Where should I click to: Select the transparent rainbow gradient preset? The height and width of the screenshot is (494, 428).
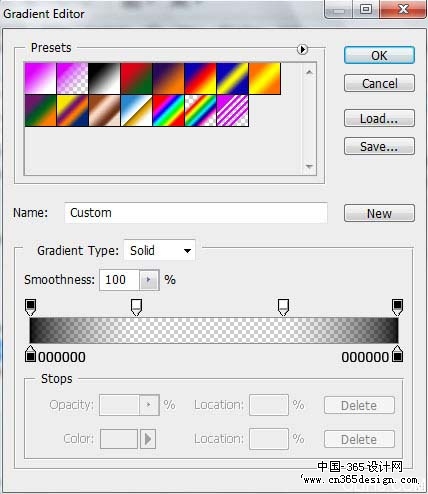tap(200, 110)
